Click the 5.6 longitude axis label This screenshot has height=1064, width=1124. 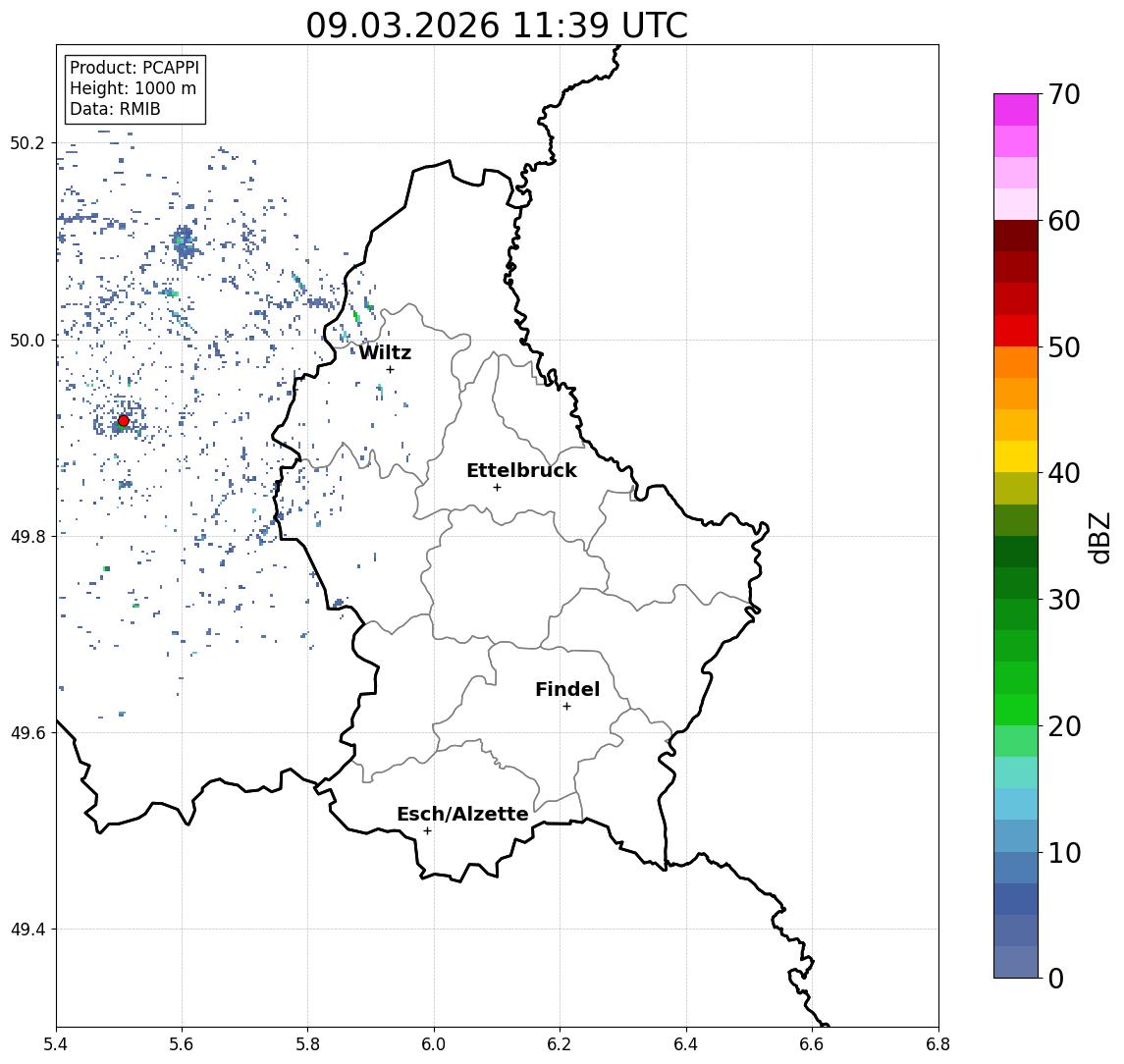click(182, 1044)
